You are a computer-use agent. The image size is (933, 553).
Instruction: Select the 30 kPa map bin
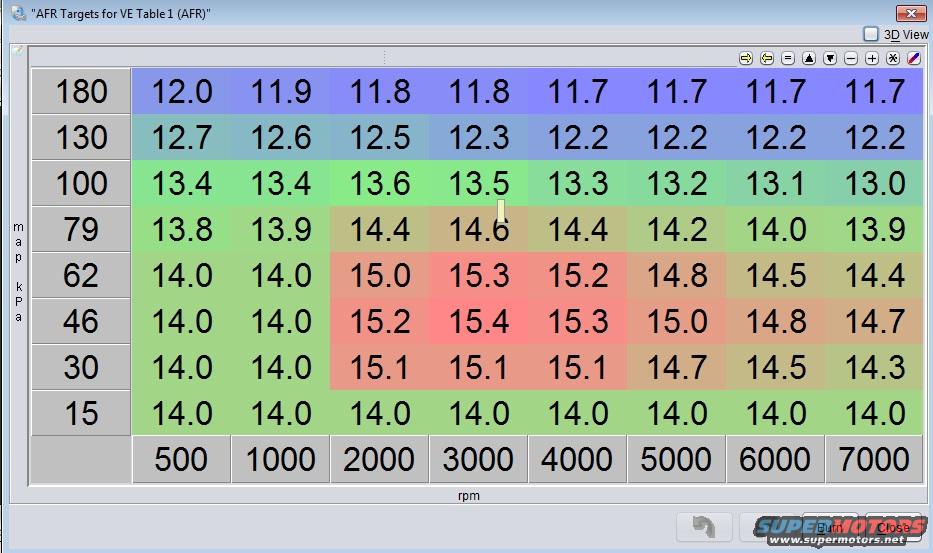click(x=81, y=367)
